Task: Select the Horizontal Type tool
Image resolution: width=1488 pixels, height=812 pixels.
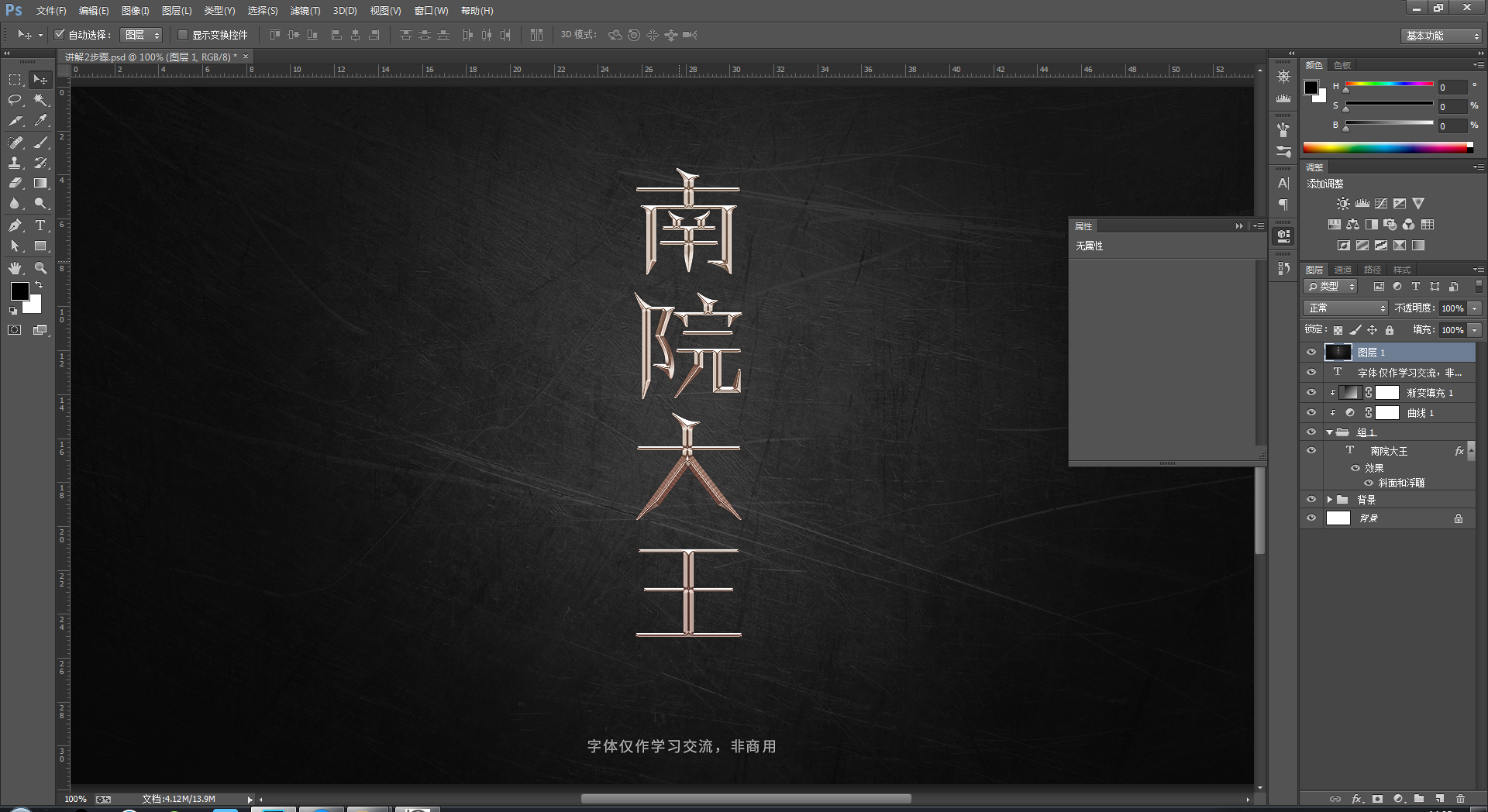Action: [40, 225]
